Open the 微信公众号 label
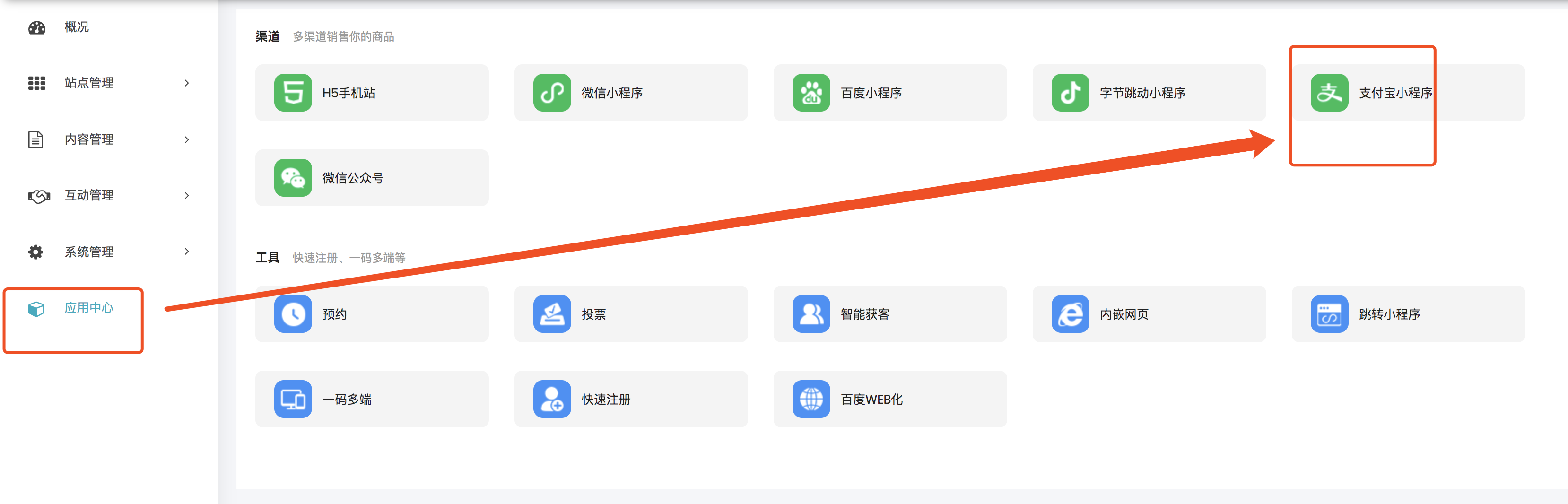 click(353, 178)
